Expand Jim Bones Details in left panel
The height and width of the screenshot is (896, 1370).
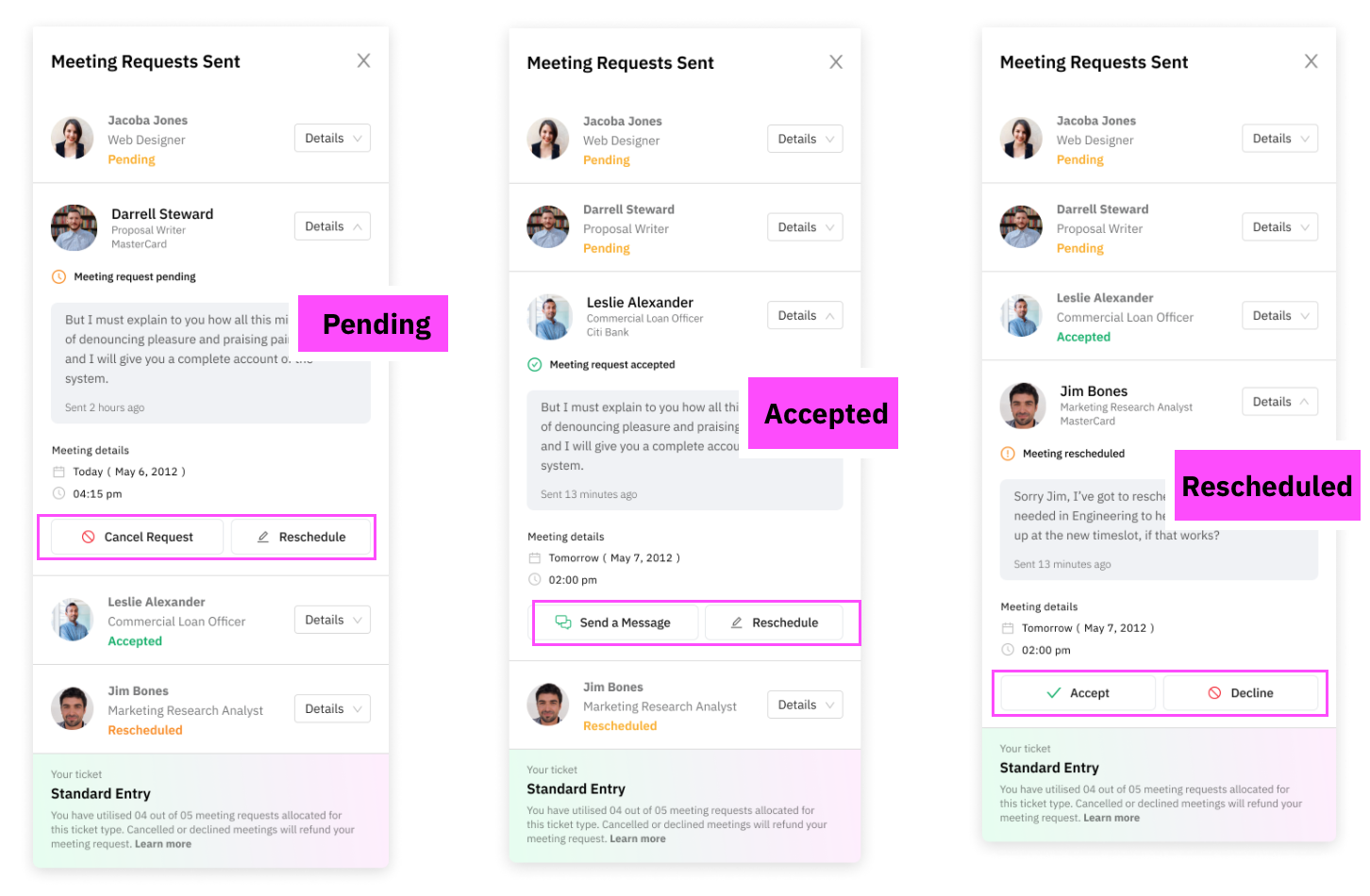(332, 708)
